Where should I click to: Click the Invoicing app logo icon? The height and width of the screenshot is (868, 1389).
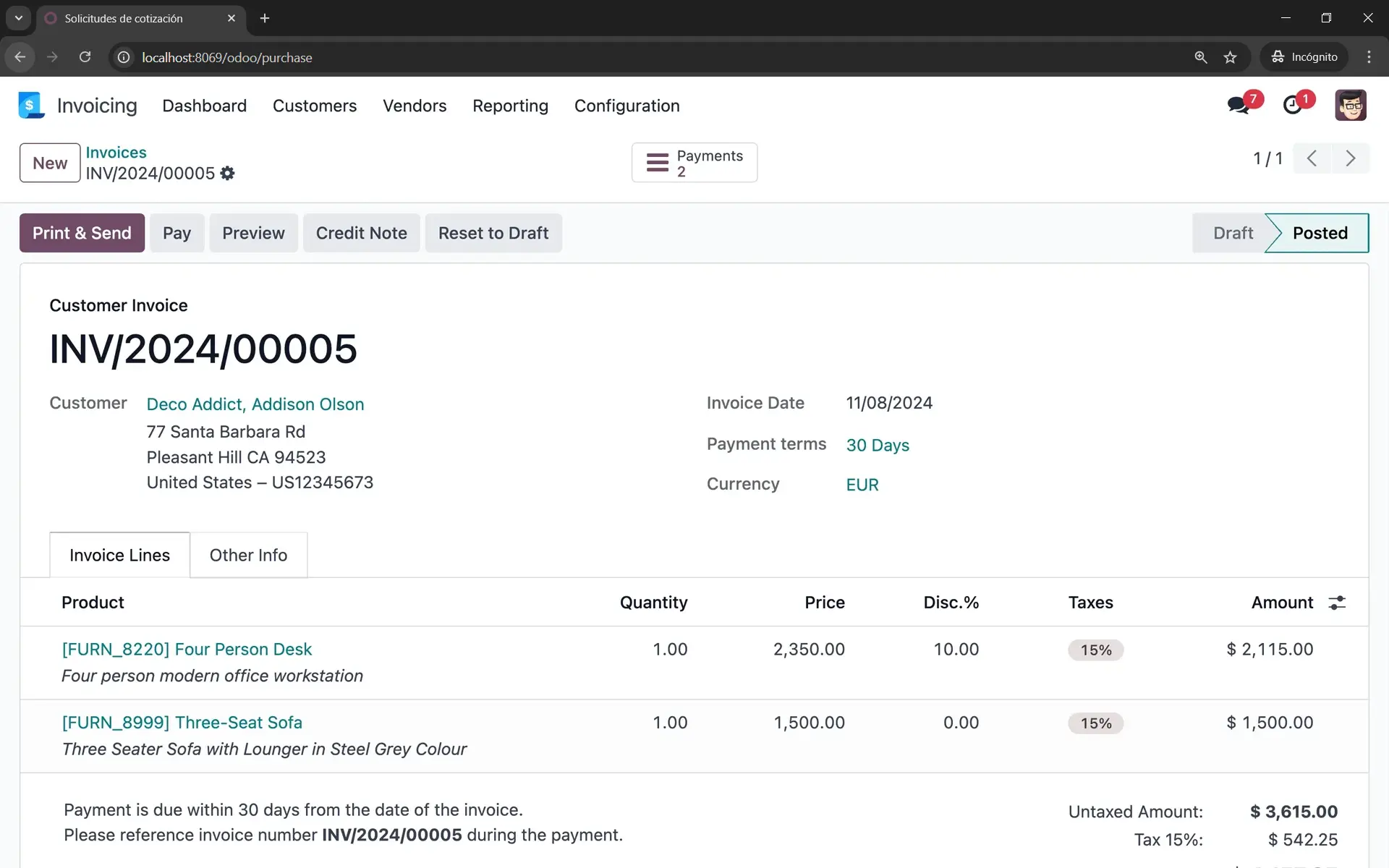pos(30,106)
